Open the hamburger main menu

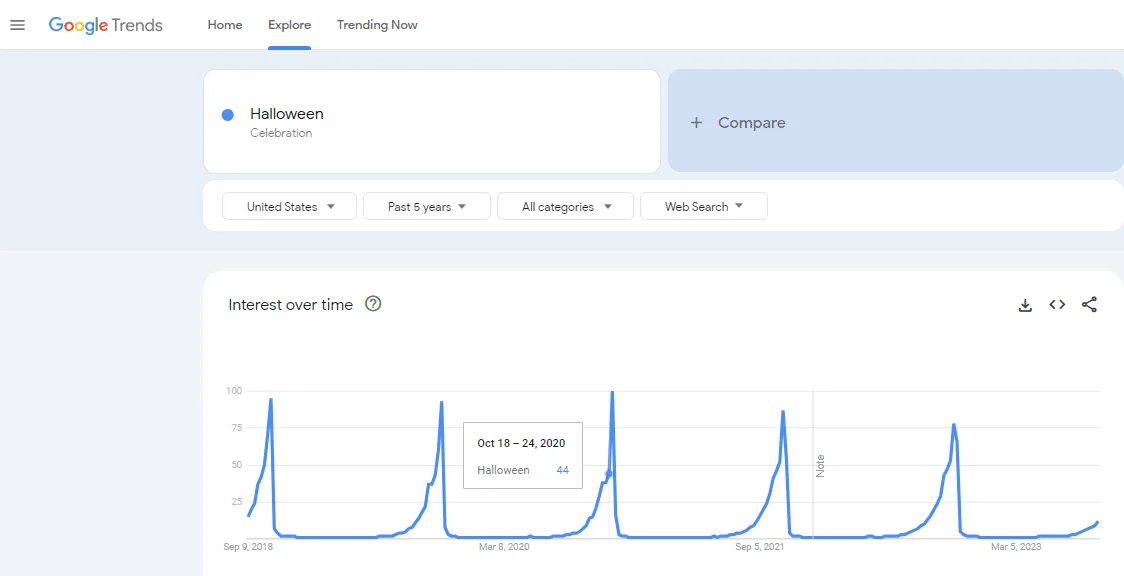pos(17,25)
